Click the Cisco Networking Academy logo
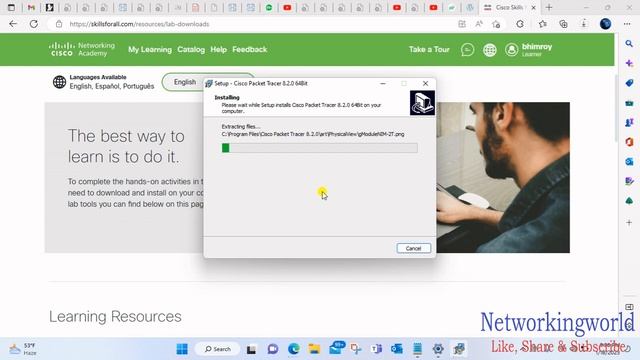640x360 pixels. pos(82,49)
